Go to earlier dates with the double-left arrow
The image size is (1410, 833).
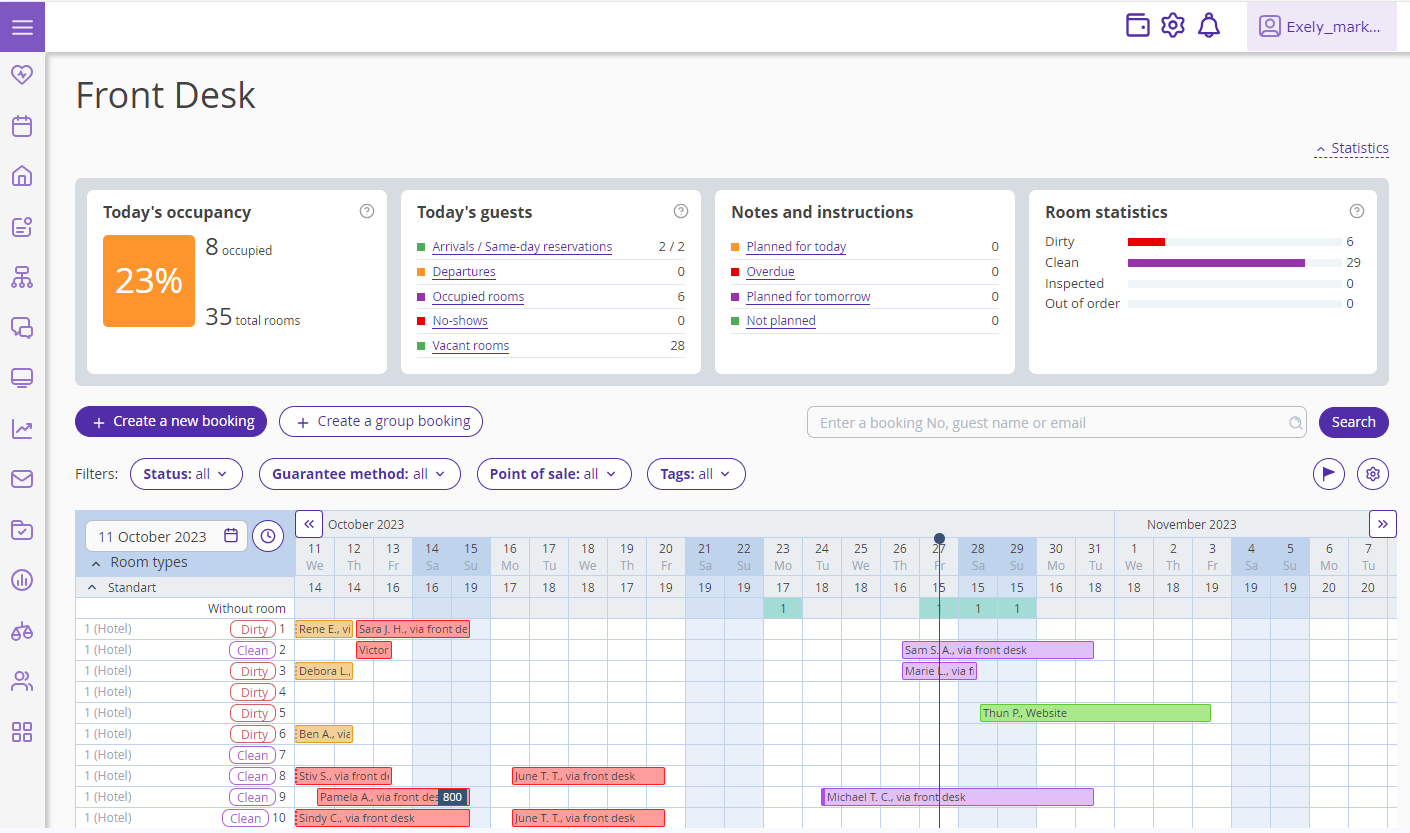pos(309,523)
